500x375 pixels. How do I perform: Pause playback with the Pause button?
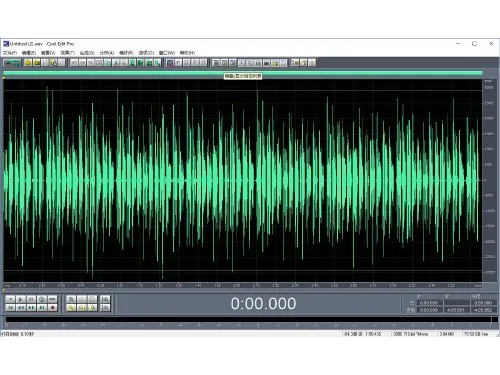click(x=31, y=299)
